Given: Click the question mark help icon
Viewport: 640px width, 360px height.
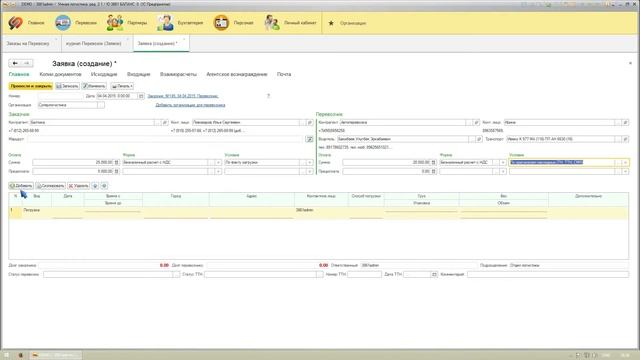Looking at the screenshot, I should point(268,96).
